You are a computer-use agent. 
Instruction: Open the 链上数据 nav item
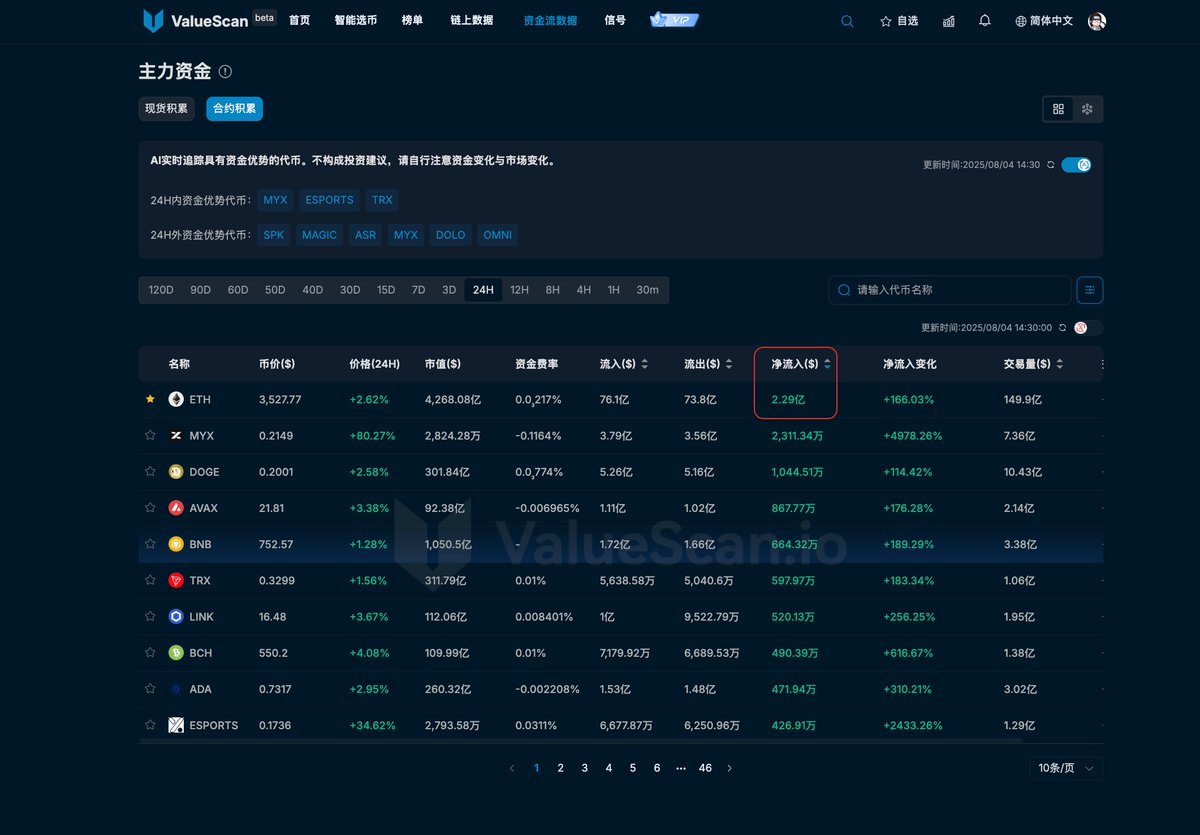tap(472, 20)
